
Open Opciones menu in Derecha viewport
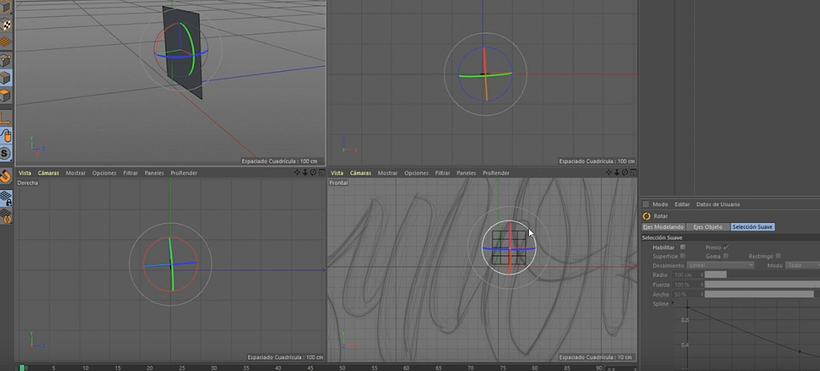coord(104,173)
